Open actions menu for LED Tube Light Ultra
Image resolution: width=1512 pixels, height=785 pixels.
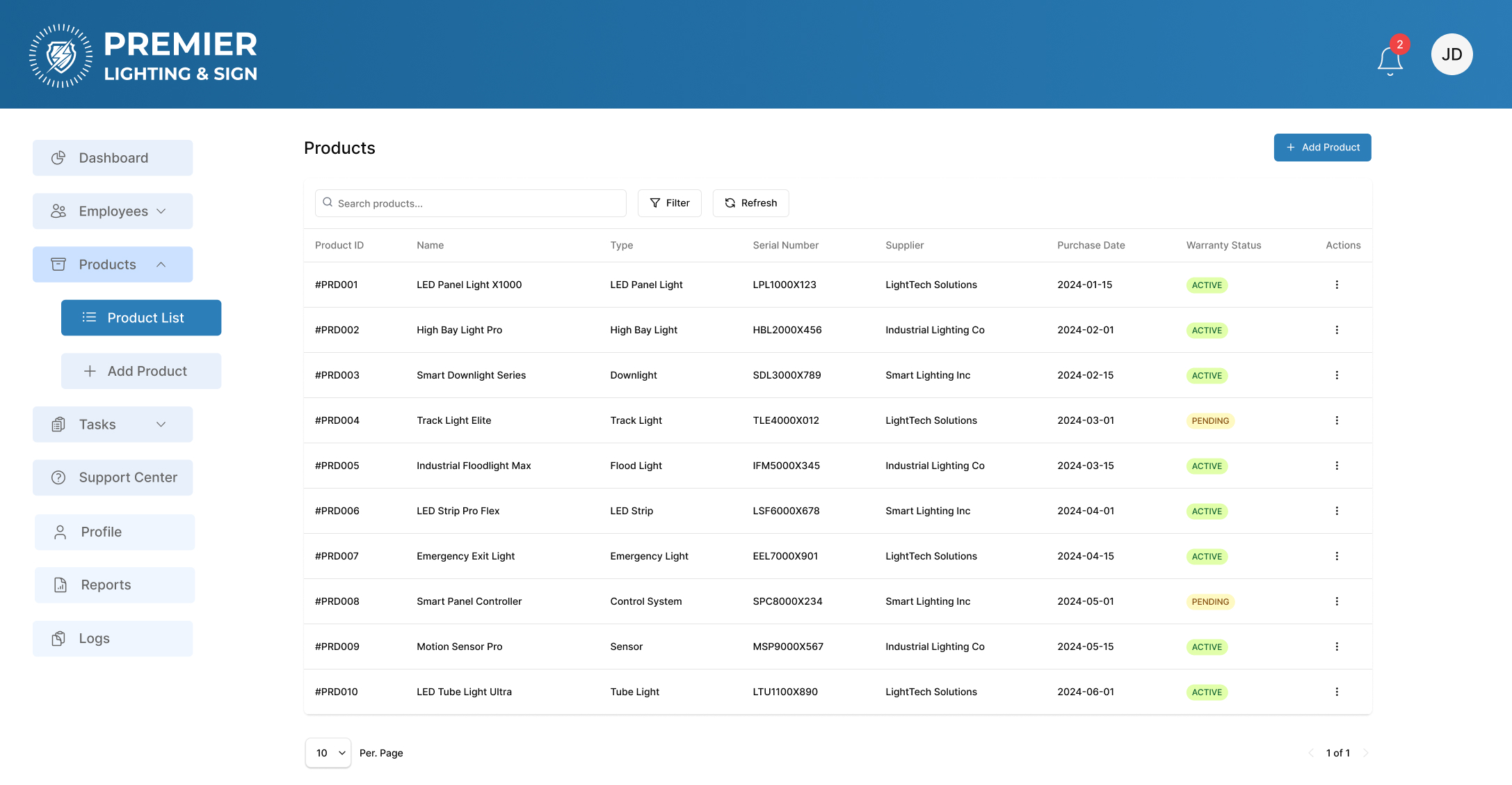(x=1336, y=692)
